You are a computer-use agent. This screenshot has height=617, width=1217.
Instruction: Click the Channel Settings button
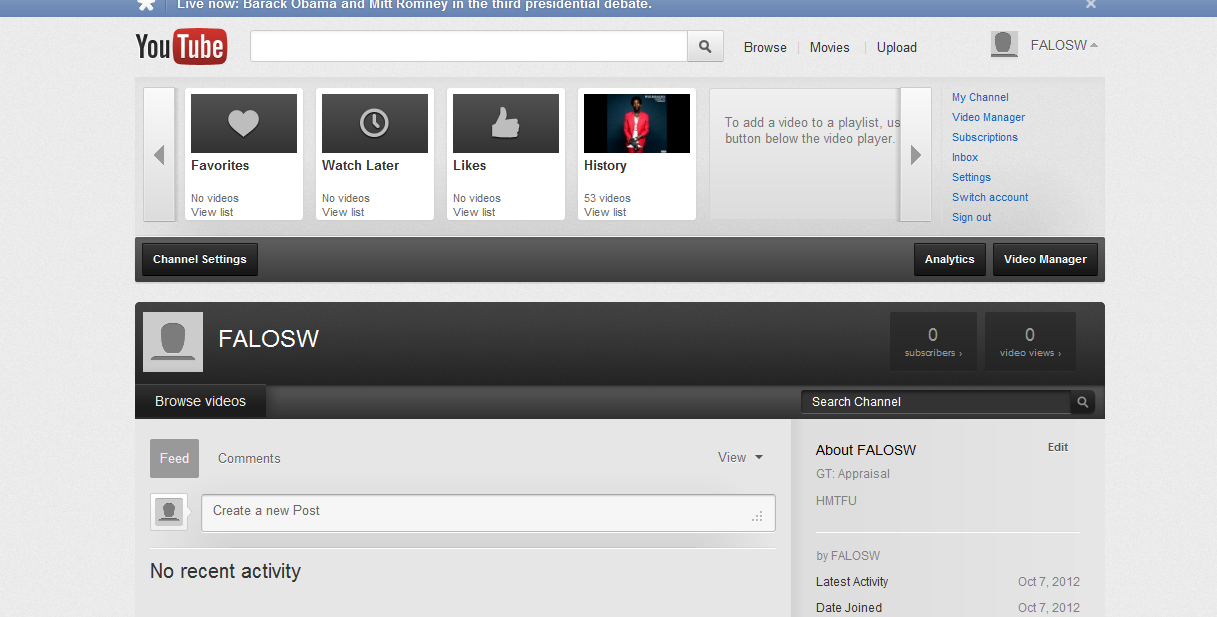[200, 259]
